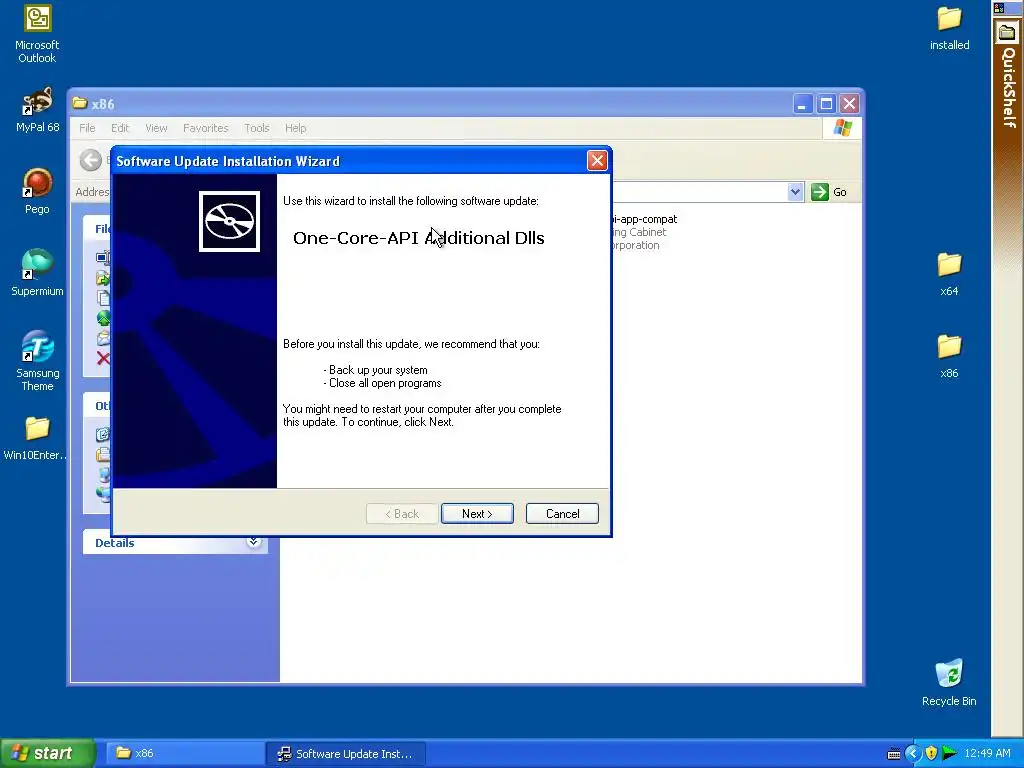Viewport: 1024px width, 768px height.
Task: Click Next in the update wizard
Action: click(x=477, y=514)
